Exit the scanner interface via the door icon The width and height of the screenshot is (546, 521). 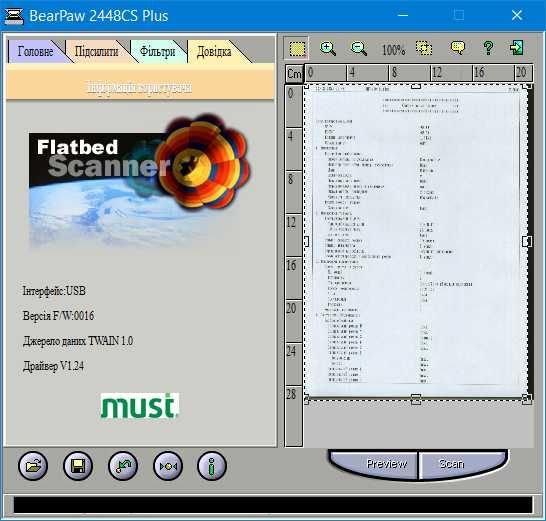click(x=516, y=47)
